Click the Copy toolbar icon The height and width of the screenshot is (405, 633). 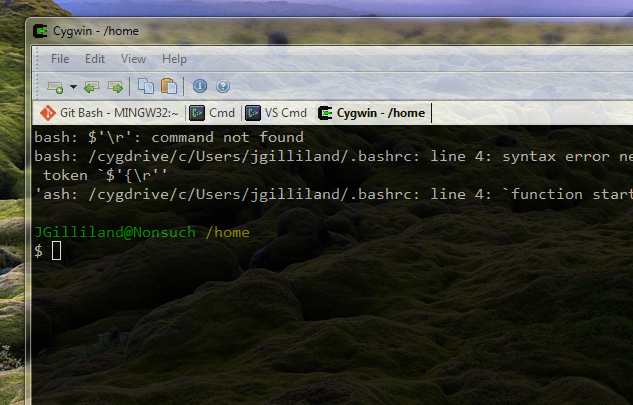(x=146, y=86)
